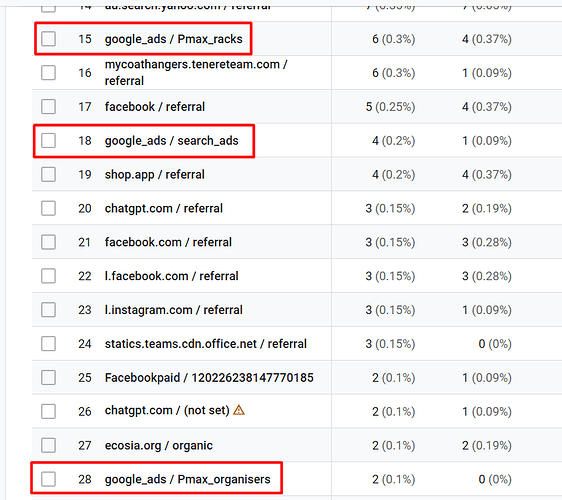This screenshot has width=562, height=500.
Task: Click the ecosia.org / organic row text
Action: pos(158,446)
